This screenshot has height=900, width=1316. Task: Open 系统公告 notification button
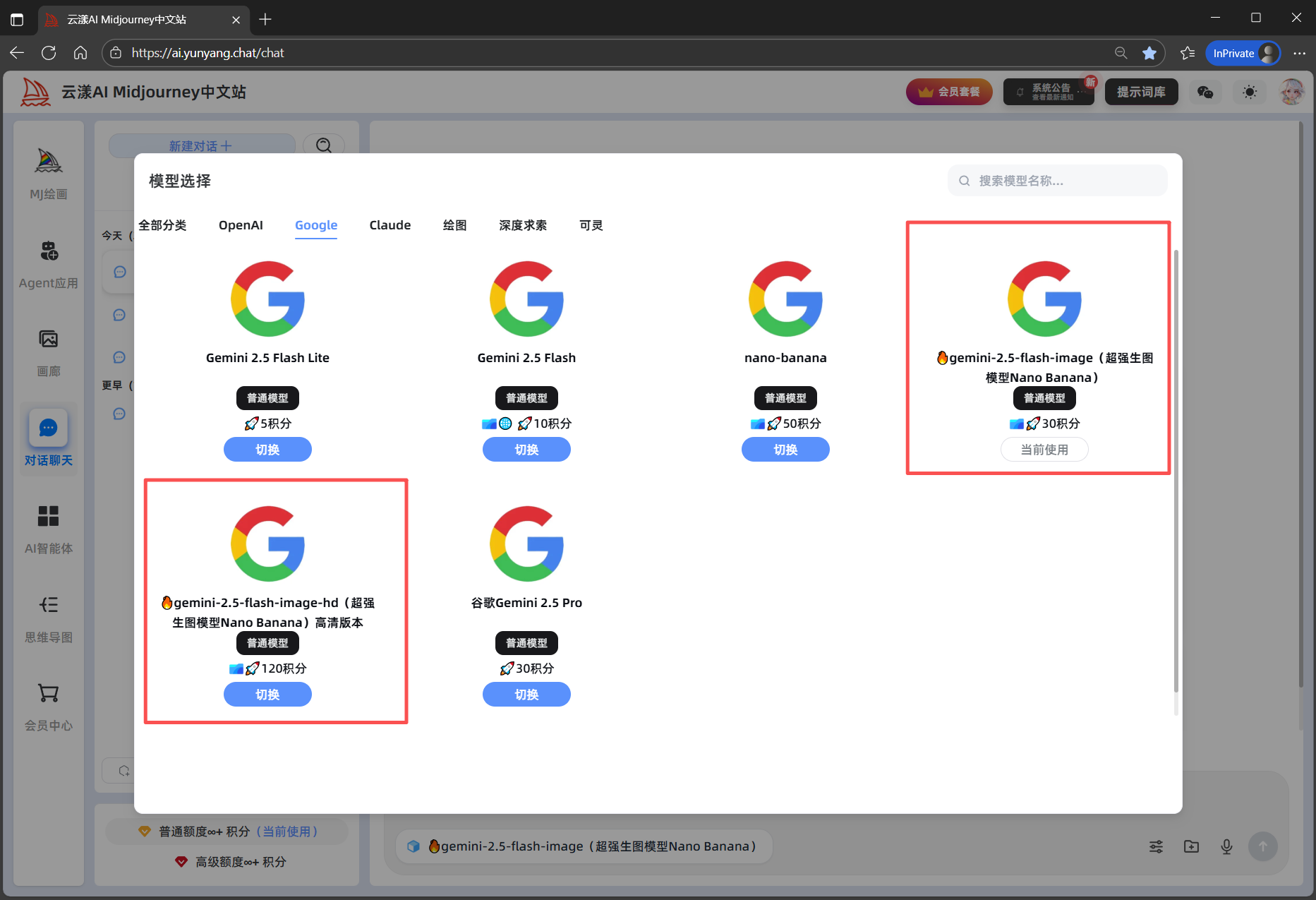[x=1049, y=92]
